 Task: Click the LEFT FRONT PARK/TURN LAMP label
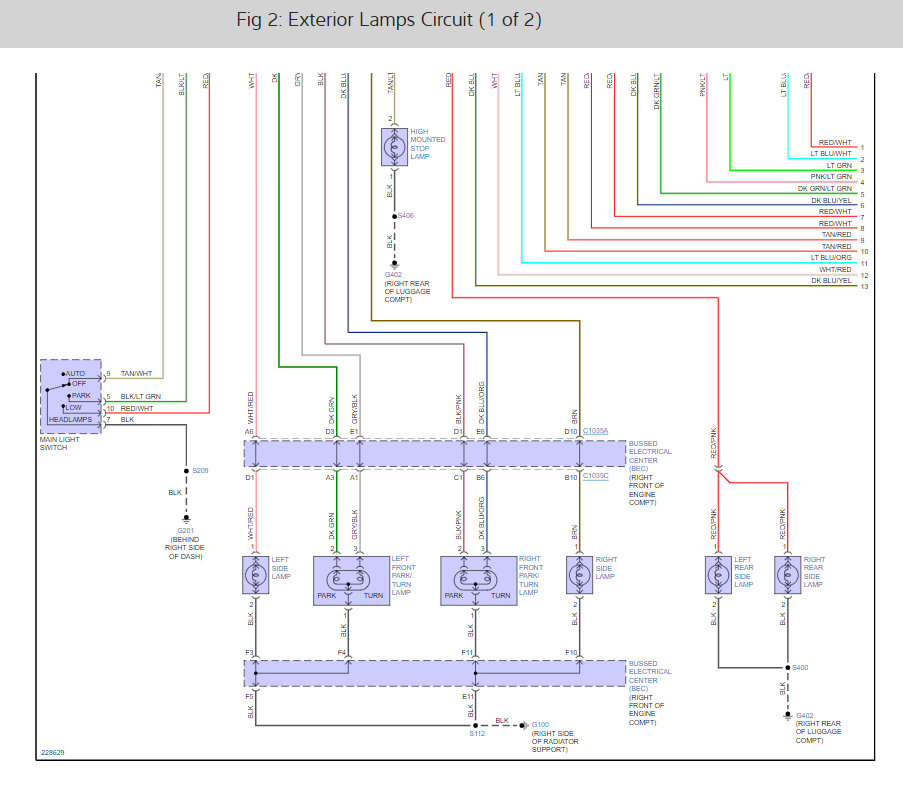(404, 575)
